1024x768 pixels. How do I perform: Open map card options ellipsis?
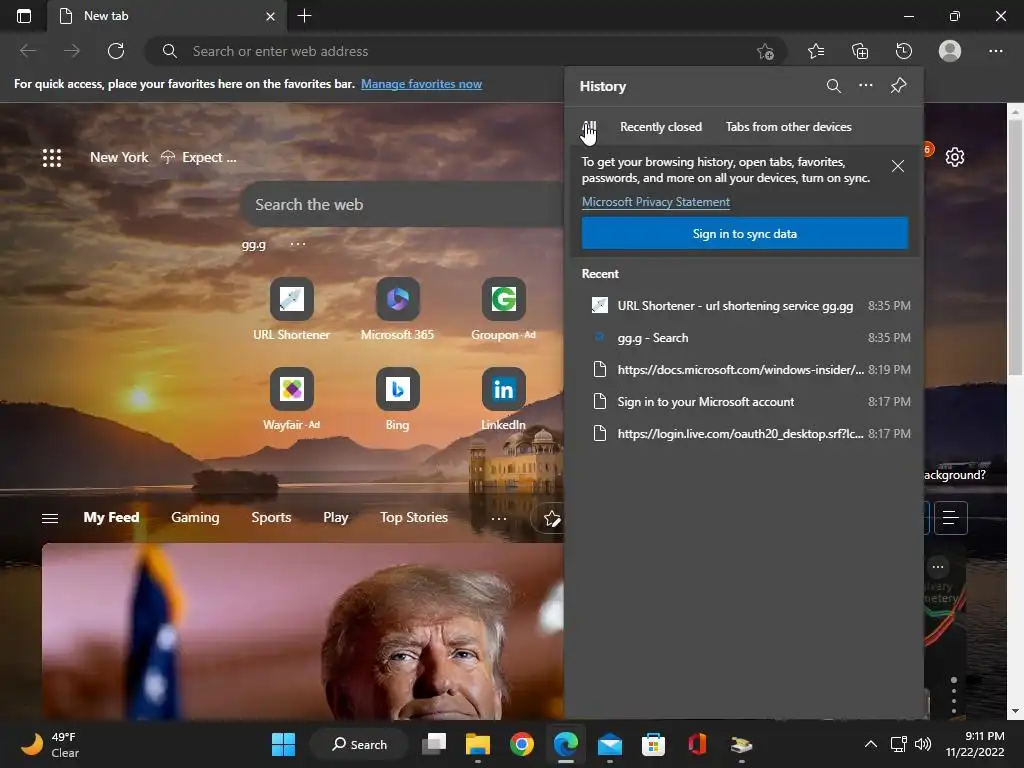(x=938, y=566)
